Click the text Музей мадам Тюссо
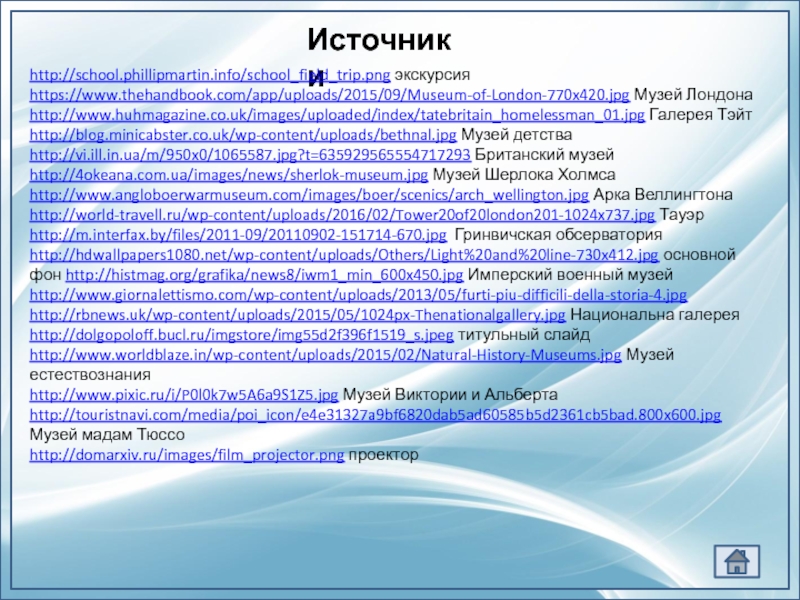800x600 pixels. [107, 435]
